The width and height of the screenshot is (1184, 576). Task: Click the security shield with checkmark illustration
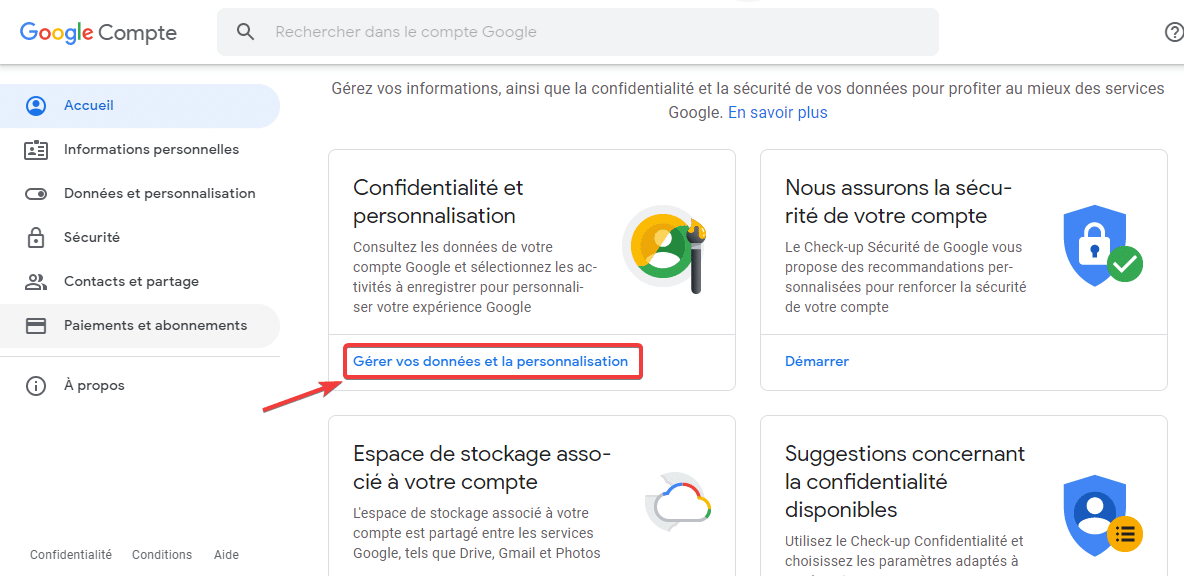pyautogui.click(x=1103, y=246)
